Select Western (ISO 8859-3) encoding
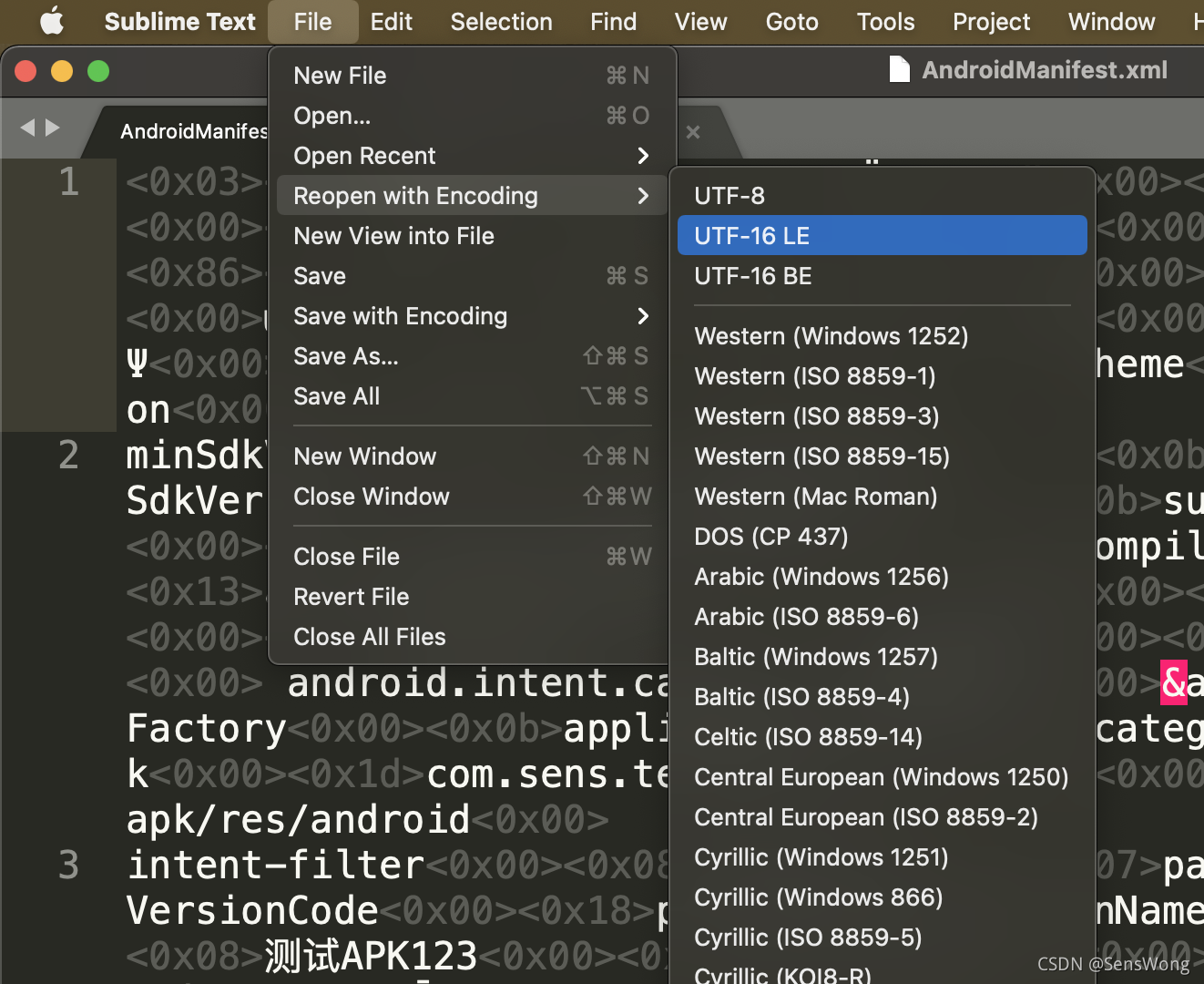 click(883, 416)
